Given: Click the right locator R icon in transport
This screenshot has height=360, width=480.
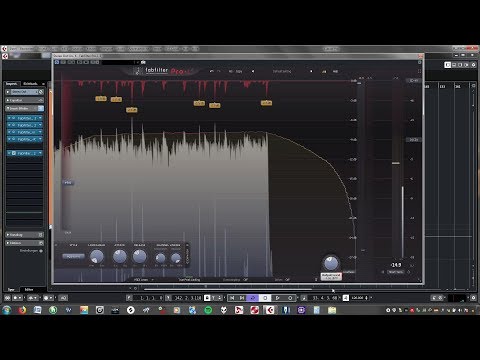Looking at the screenshot, I should tap(168, 298).
